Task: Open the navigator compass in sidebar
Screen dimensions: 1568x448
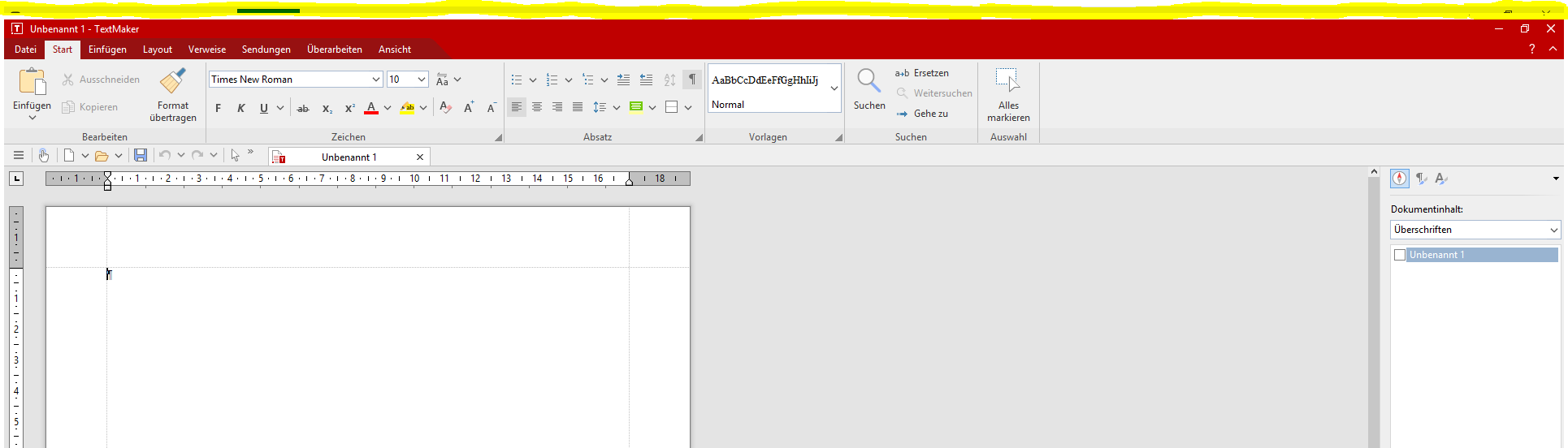Action: click(1399, 179)
